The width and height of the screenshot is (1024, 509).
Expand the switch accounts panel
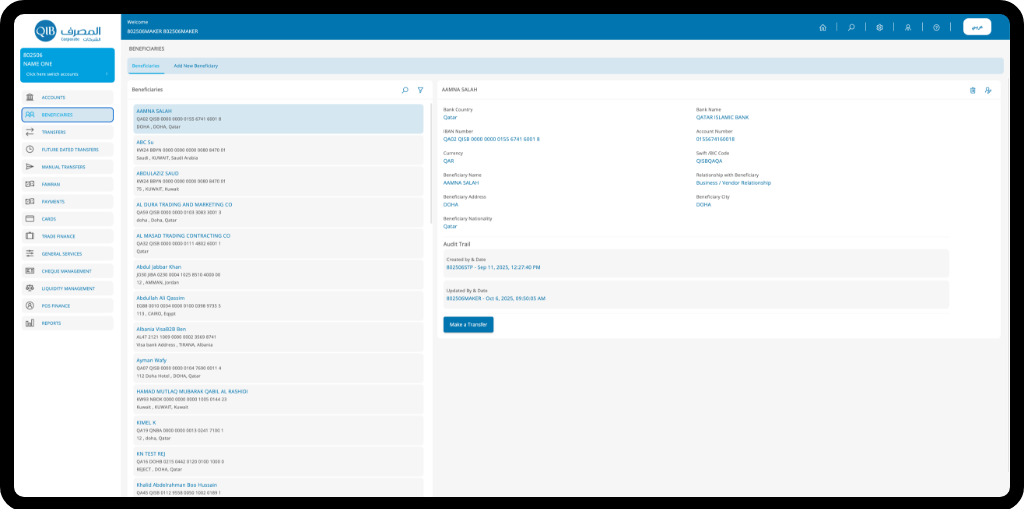click(67, 74)
